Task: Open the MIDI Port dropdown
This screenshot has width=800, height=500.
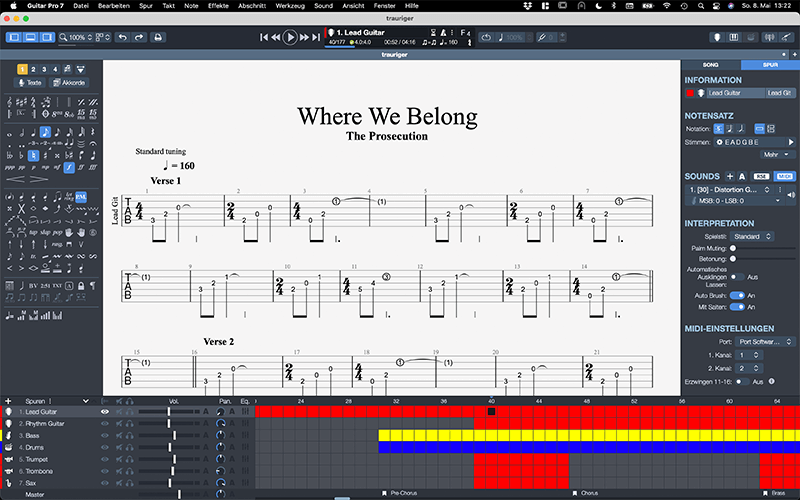Action: point(765,342)
